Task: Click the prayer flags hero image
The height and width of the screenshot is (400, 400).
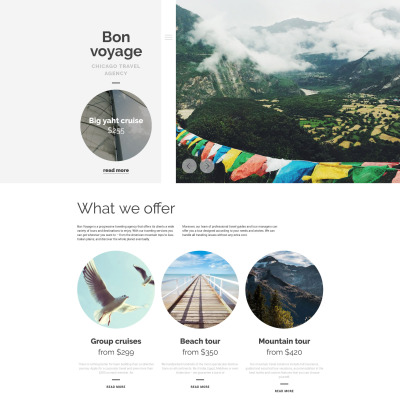Action: pyautogui.click(x=288, y=91)
